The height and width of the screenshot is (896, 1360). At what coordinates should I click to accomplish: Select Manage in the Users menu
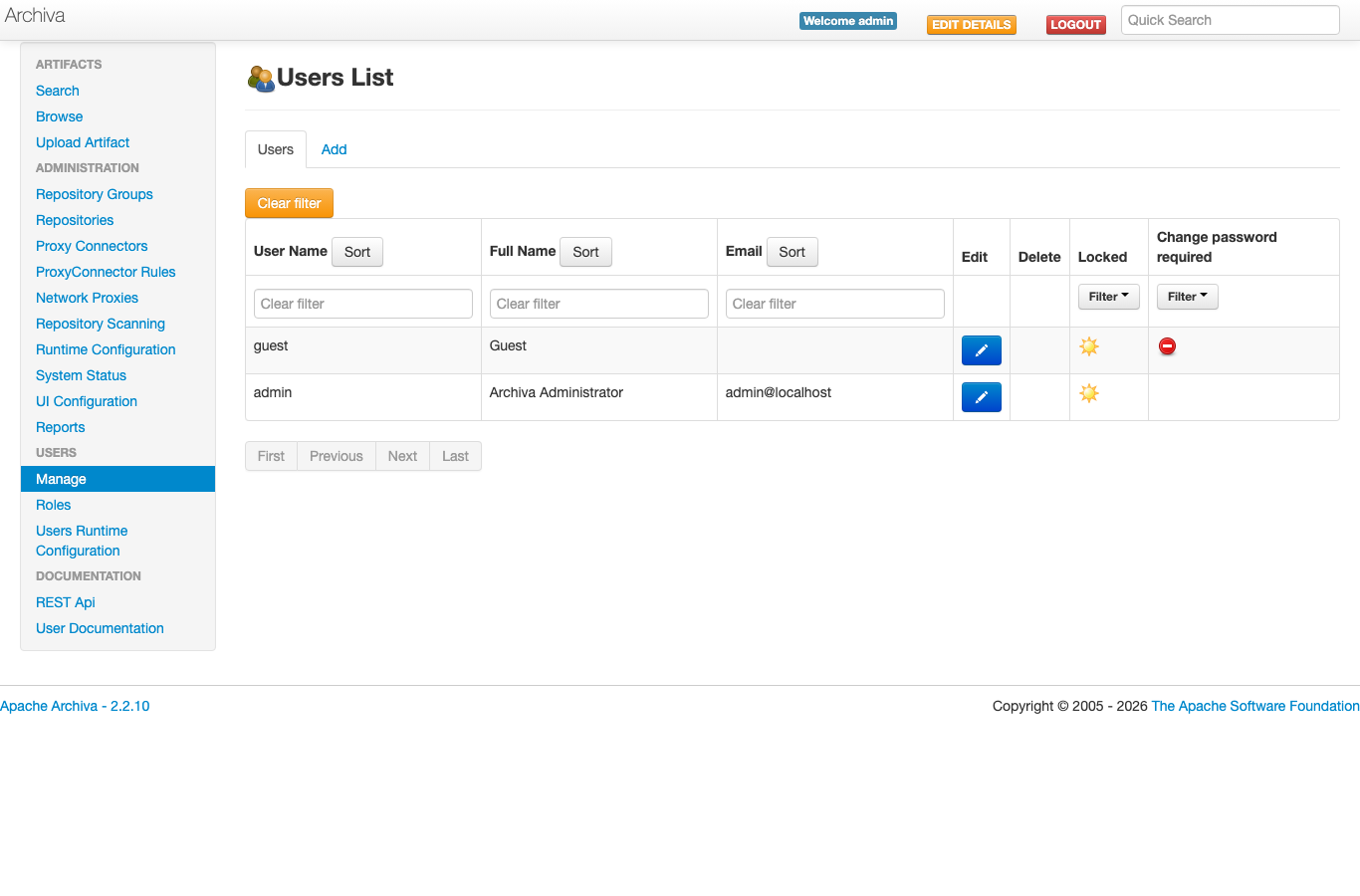tap(117, 479)
